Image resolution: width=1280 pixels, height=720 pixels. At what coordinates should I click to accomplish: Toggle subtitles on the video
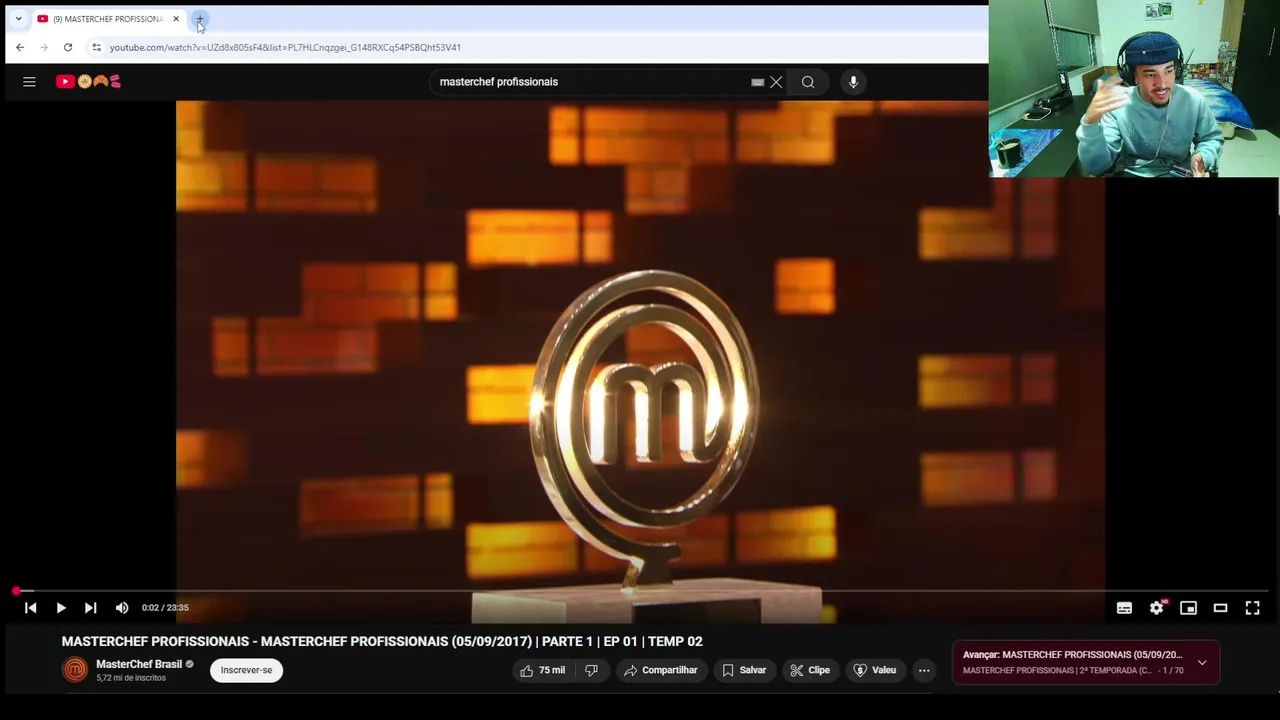pyautogui.click(x=1124, y=608)
